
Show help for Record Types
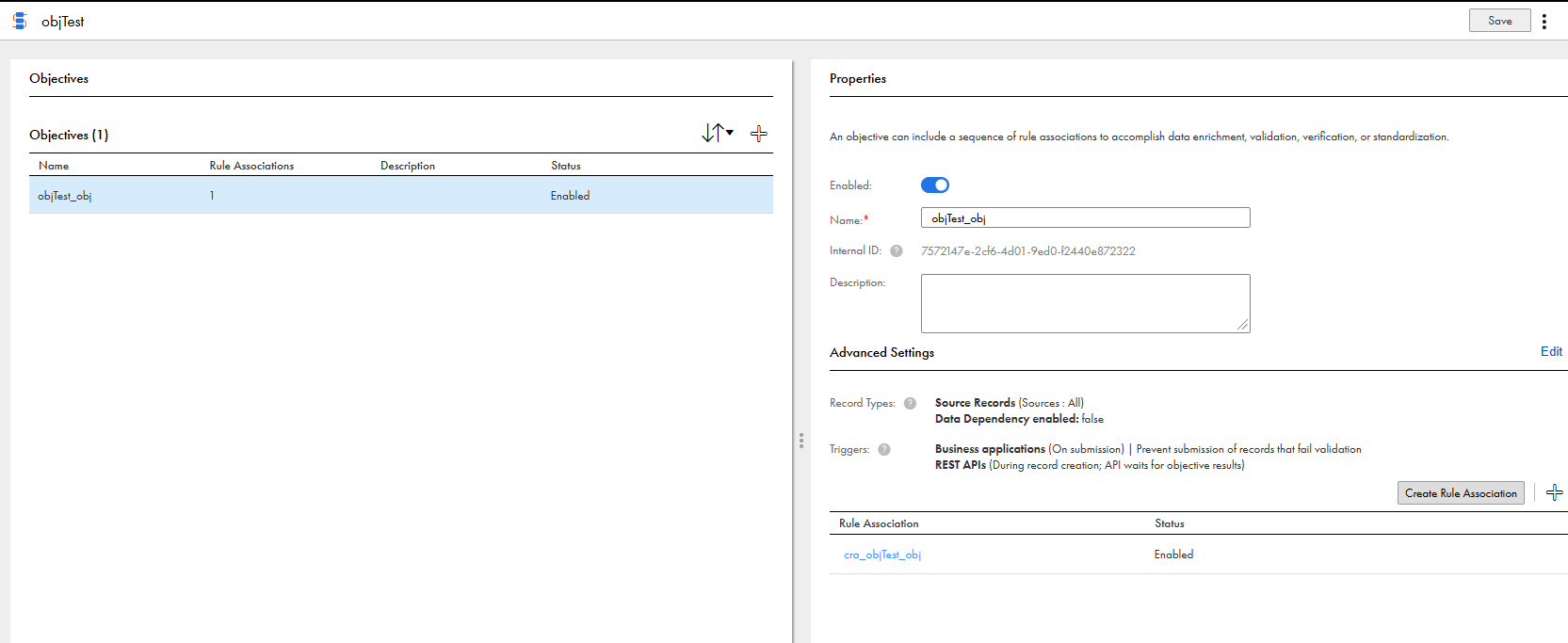[910, 403]
